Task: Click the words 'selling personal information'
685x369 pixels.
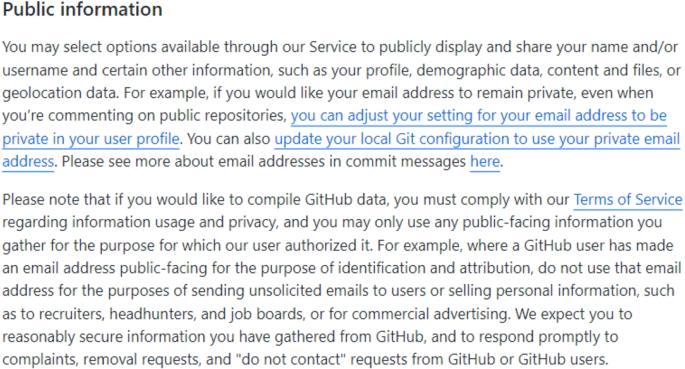Action: pos(544,291)
